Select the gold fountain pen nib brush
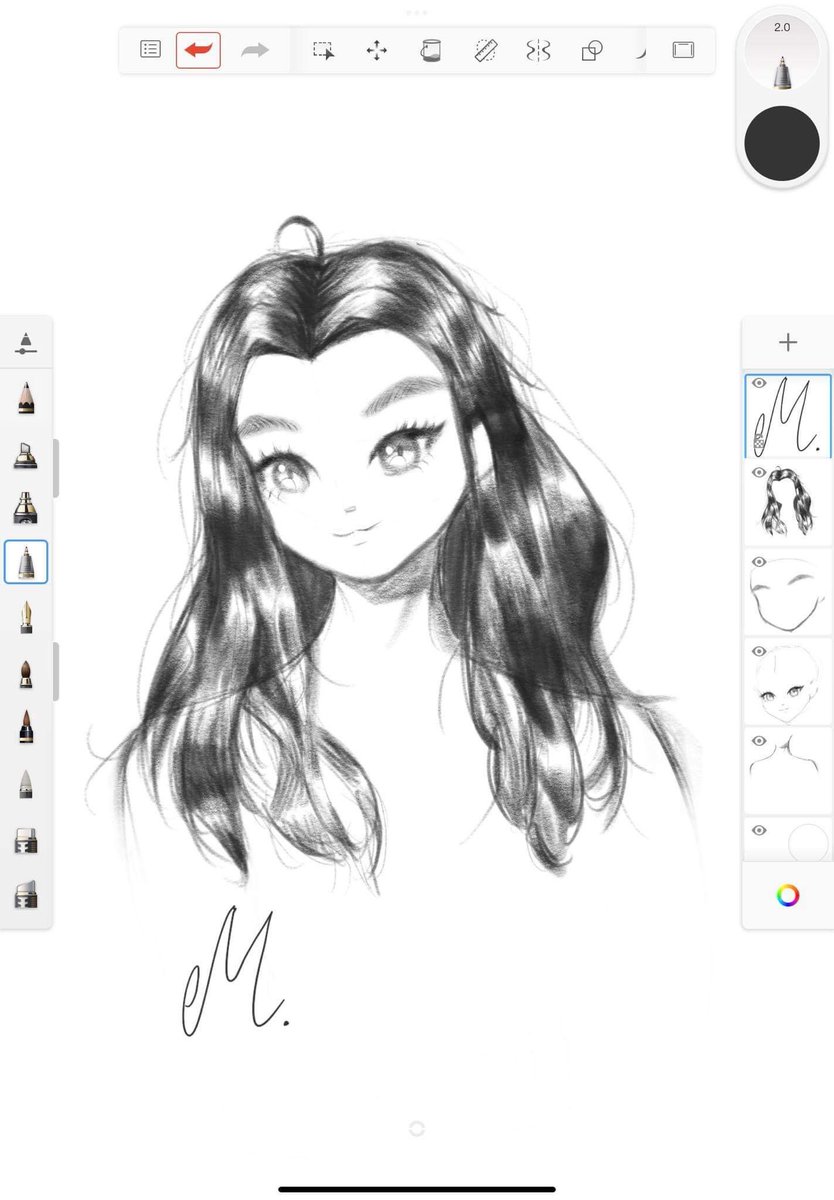Viewport: 834px width, 1200px height. tap(26, 617)
